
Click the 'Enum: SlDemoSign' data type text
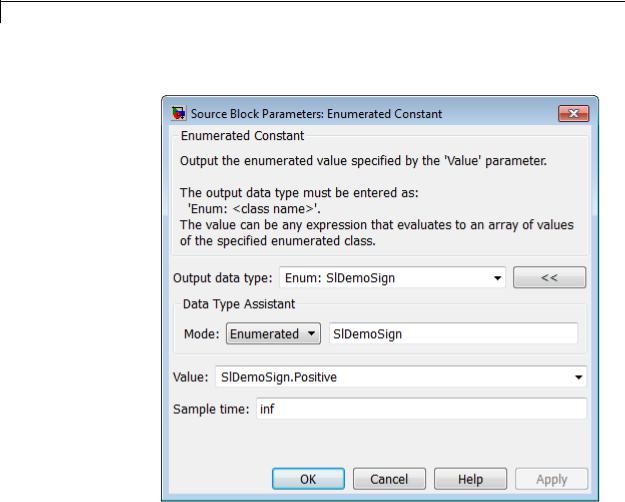click(x=340, y=278)
